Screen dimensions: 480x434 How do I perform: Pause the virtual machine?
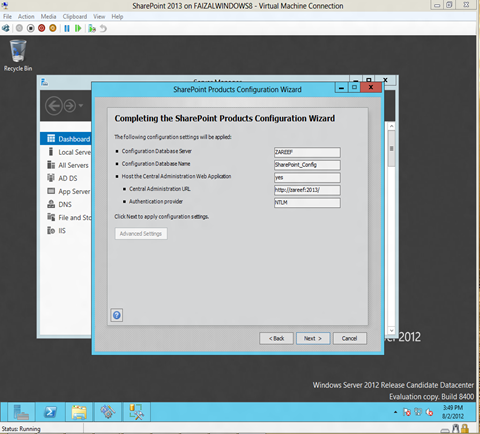67,28
